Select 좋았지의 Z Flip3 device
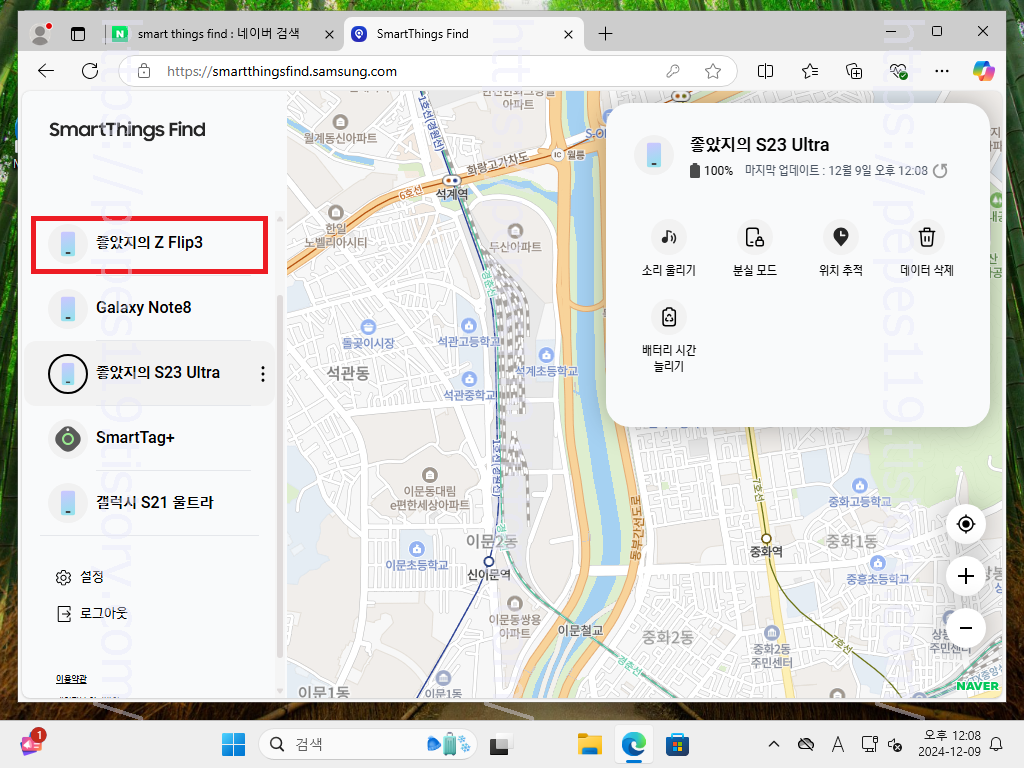Screen dimensions: 1024x768 coord(150,244)
